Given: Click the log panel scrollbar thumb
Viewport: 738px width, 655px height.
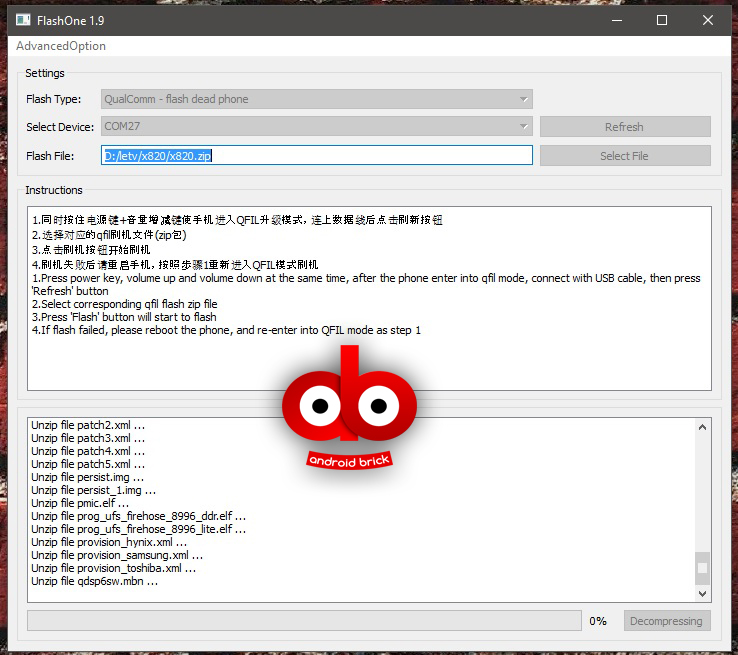Looking at the screenshot, I should tap(702, 567).
